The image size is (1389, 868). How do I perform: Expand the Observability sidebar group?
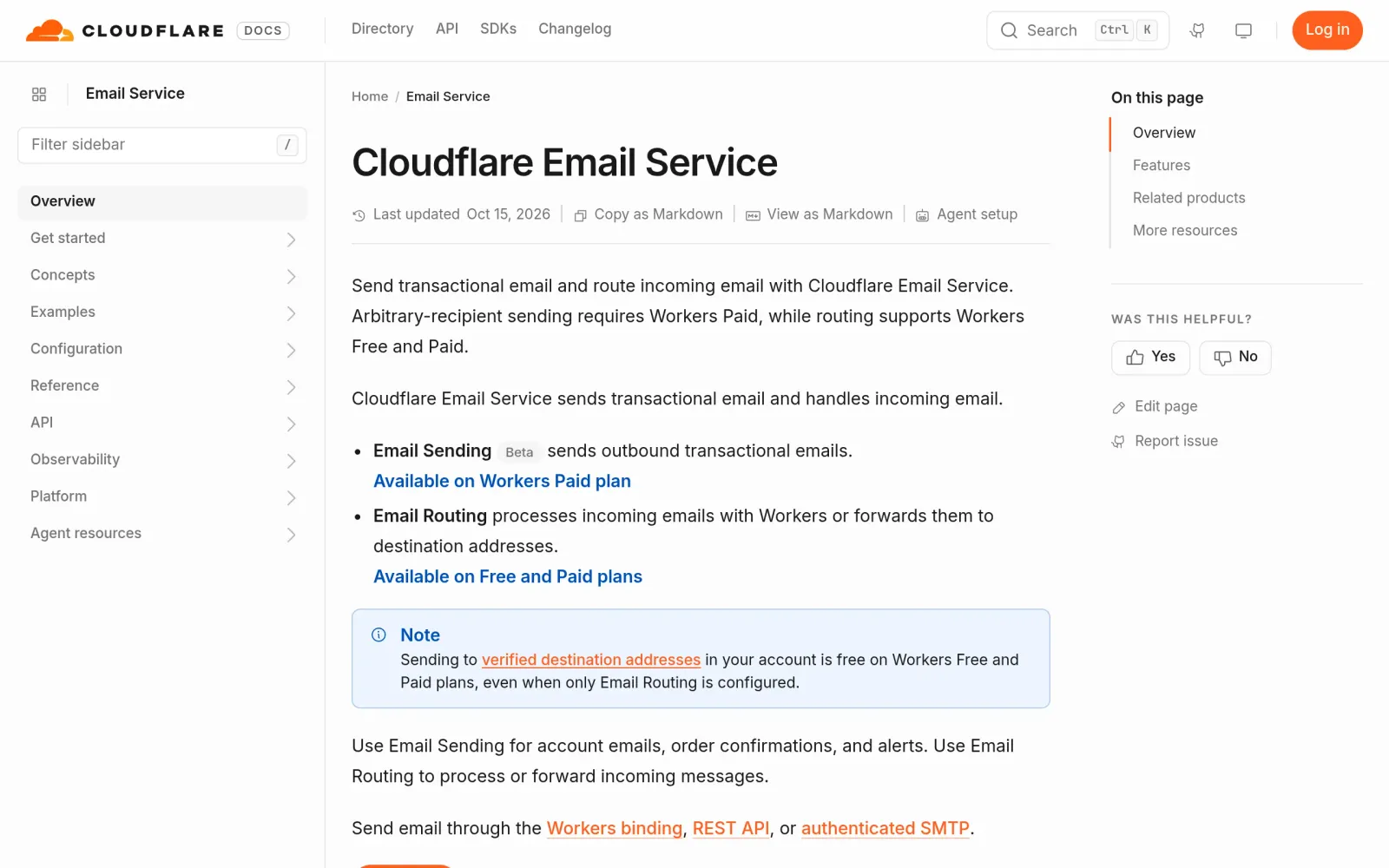[162, 460]
